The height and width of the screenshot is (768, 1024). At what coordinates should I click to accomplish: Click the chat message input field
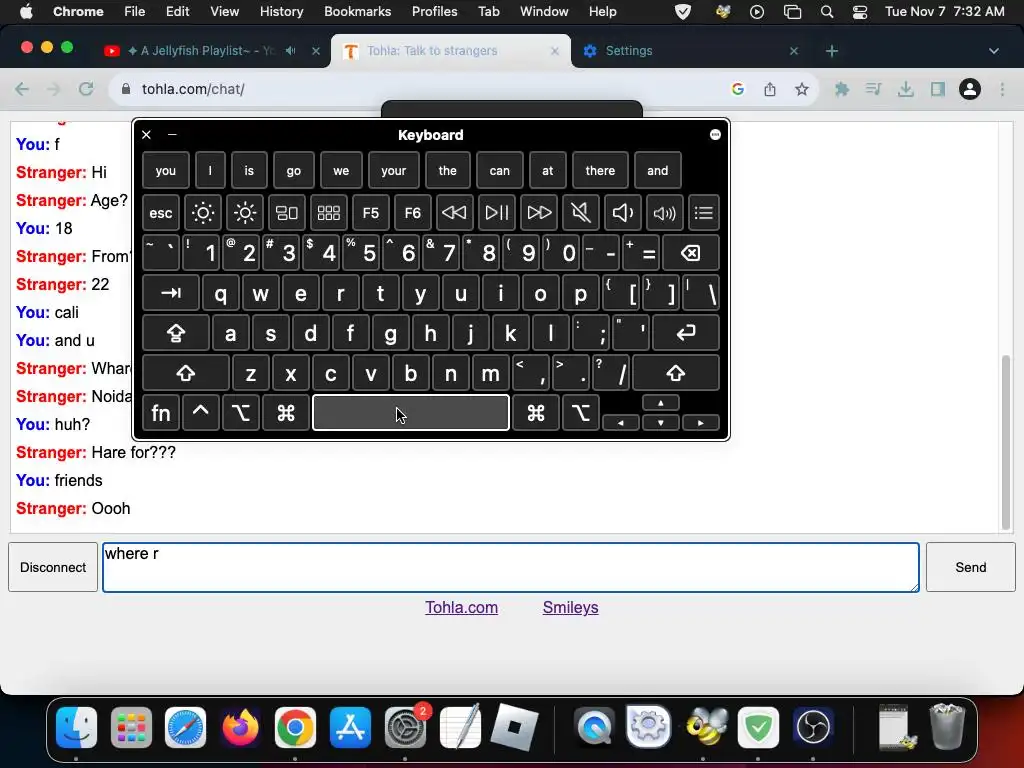tap(511, 567)
